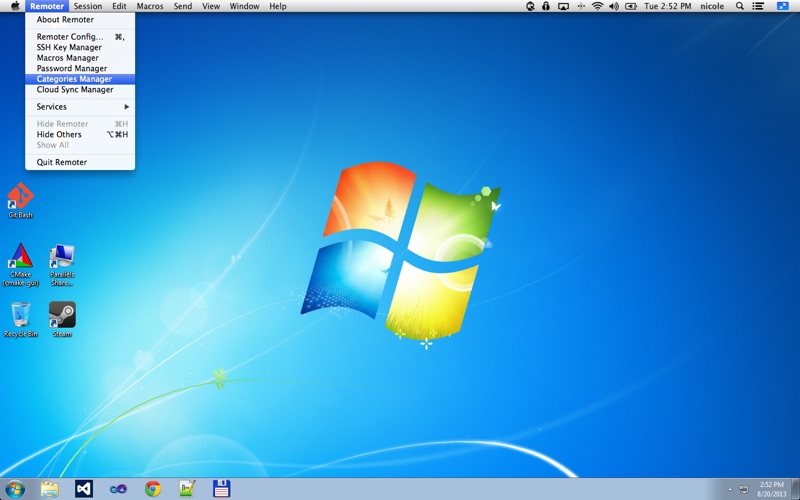The image size is (800, 500).
Task: Click the faint crosshair menu bar icon
Action: click(x=581, y=6)
